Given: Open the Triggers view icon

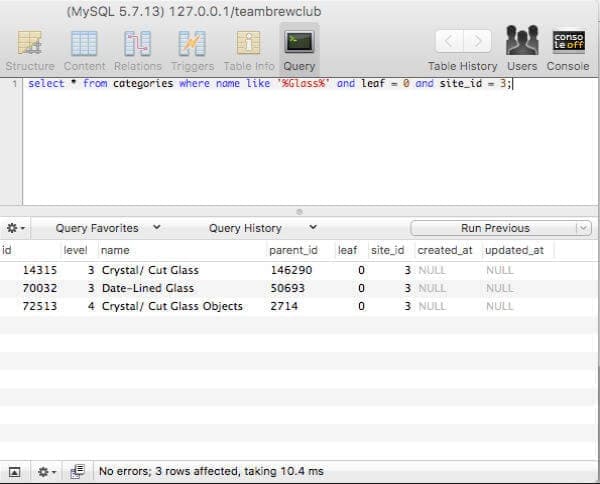Looking at the screenshot, I should click(192, 43).
